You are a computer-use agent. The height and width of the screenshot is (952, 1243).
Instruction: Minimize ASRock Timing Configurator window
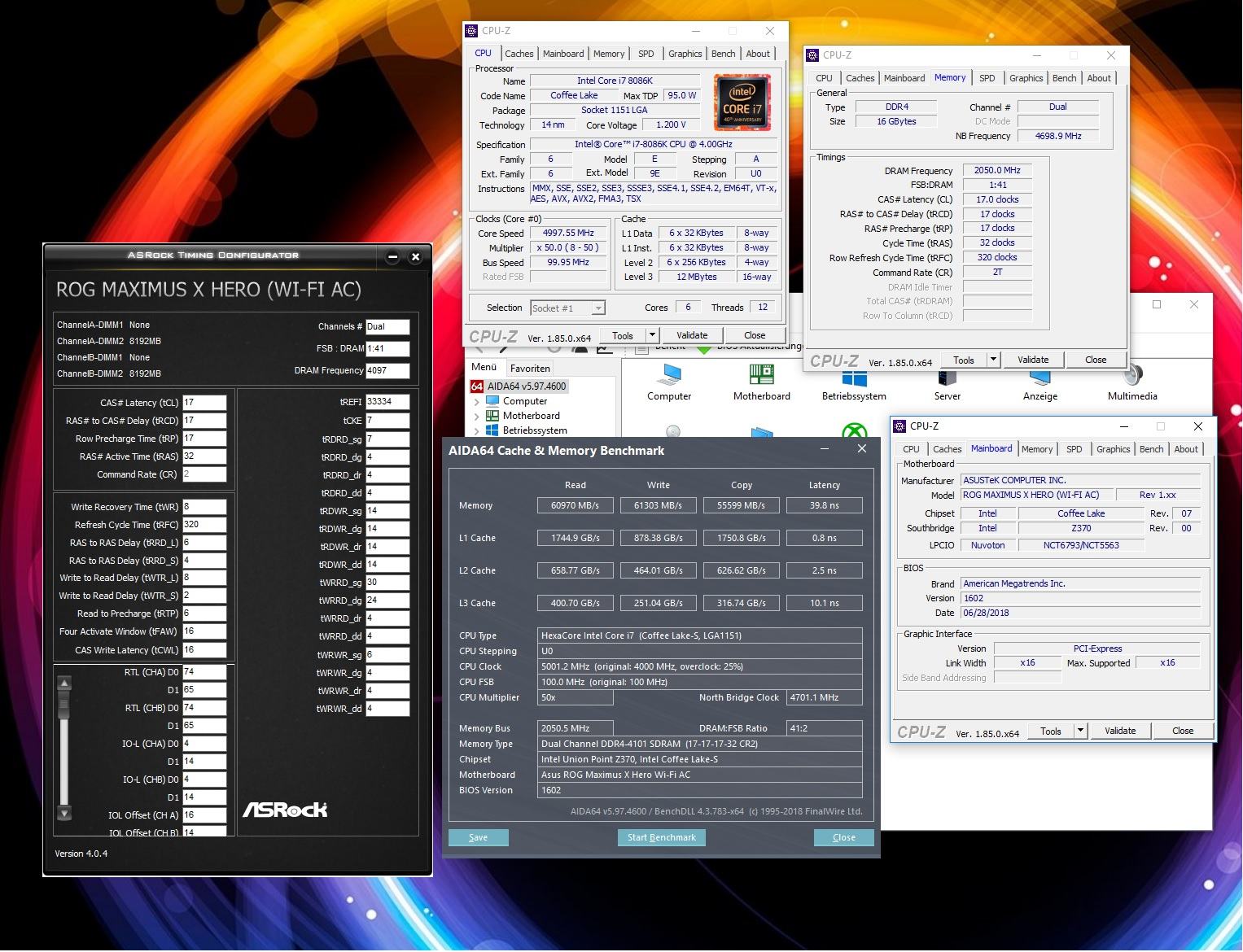[392, 257]
